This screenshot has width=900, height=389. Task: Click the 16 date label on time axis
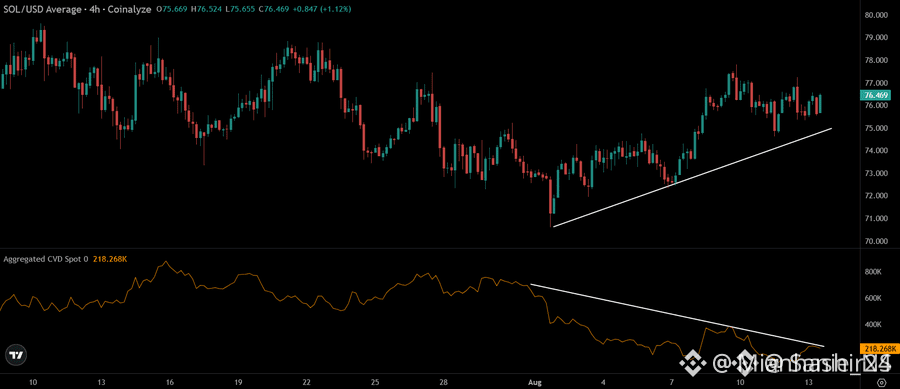point(170,382)
